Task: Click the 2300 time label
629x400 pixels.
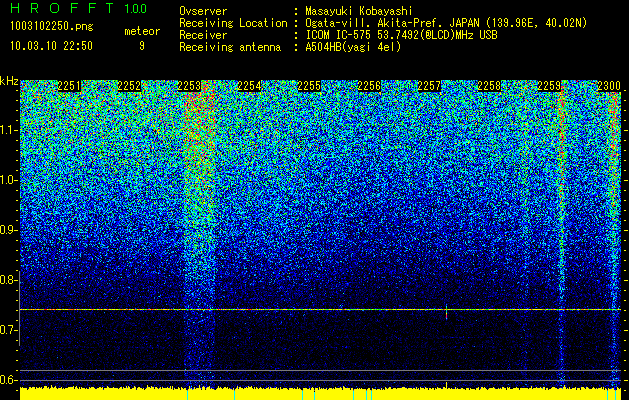Action: (x=609, y=86)
